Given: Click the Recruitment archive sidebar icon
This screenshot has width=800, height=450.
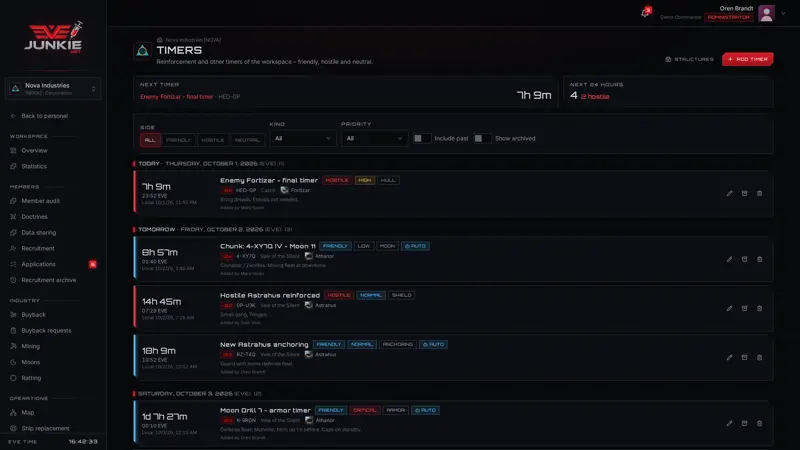Looking at the screenshot, I should pos(13,280).
